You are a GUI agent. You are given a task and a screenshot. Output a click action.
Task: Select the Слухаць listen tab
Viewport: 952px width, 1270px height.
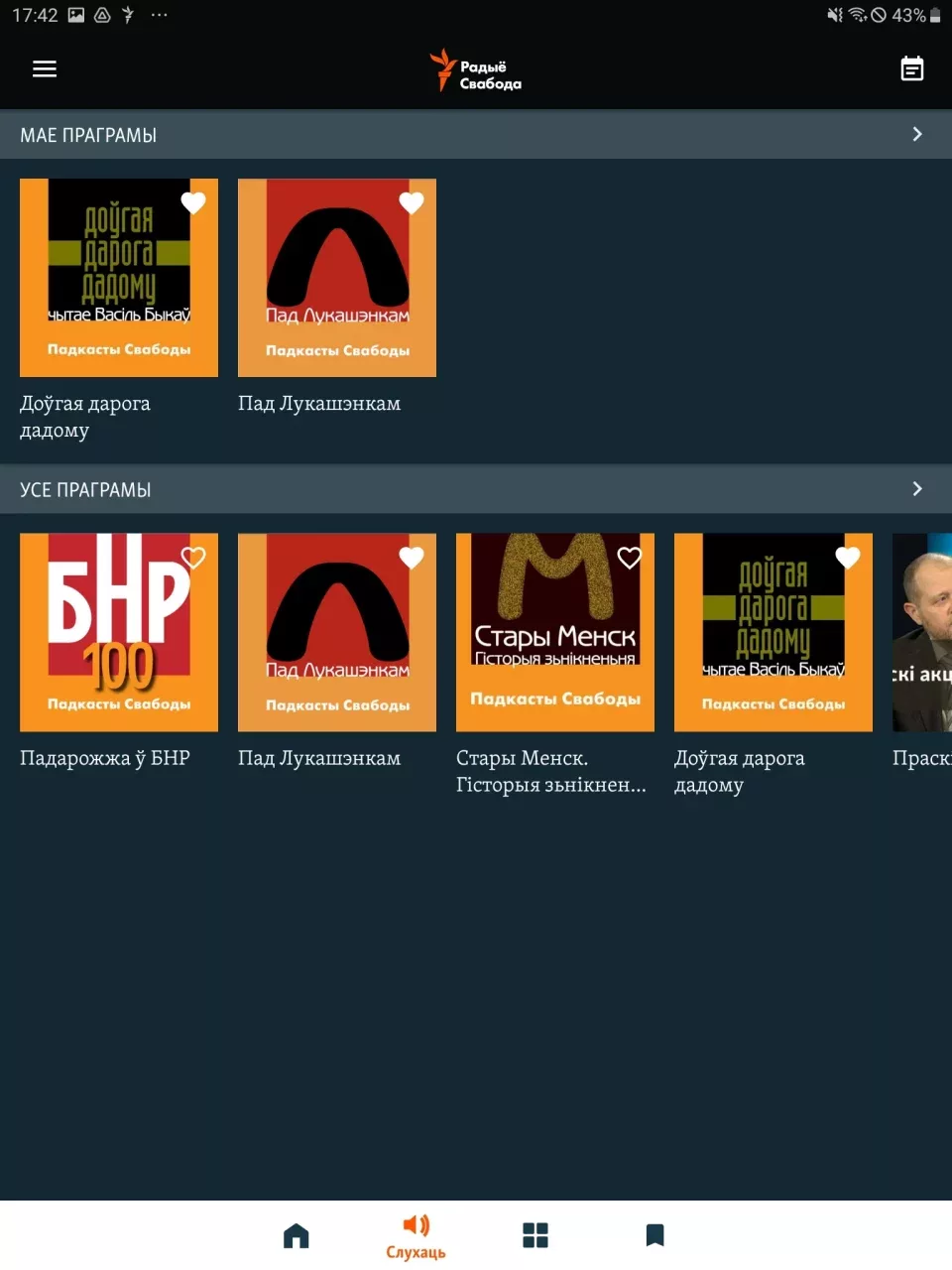[416, 1236]
